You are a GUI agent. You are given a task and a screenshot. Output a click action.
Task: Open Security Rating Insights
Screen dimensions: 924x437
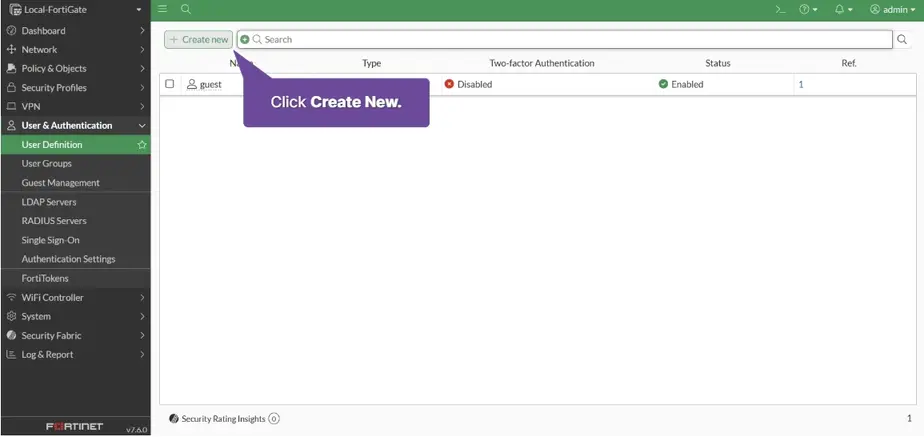pyautogui.click(x=224, y=419)
